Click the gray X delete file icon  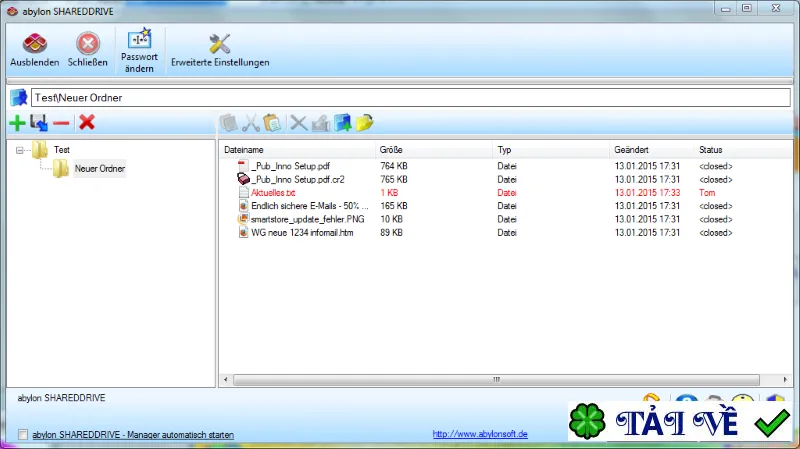(x=298, y=123)
